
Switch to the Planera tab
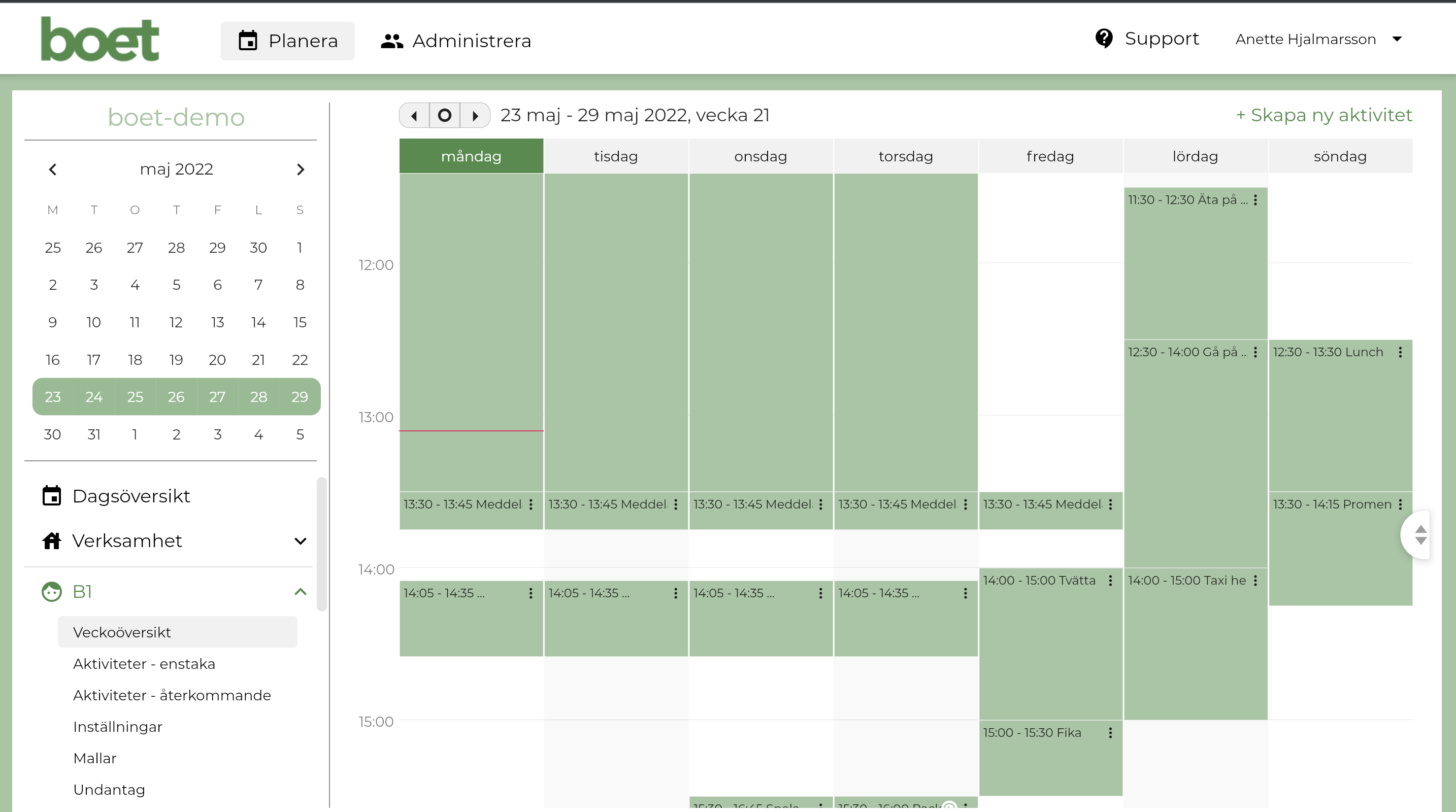tap(288, 41)
